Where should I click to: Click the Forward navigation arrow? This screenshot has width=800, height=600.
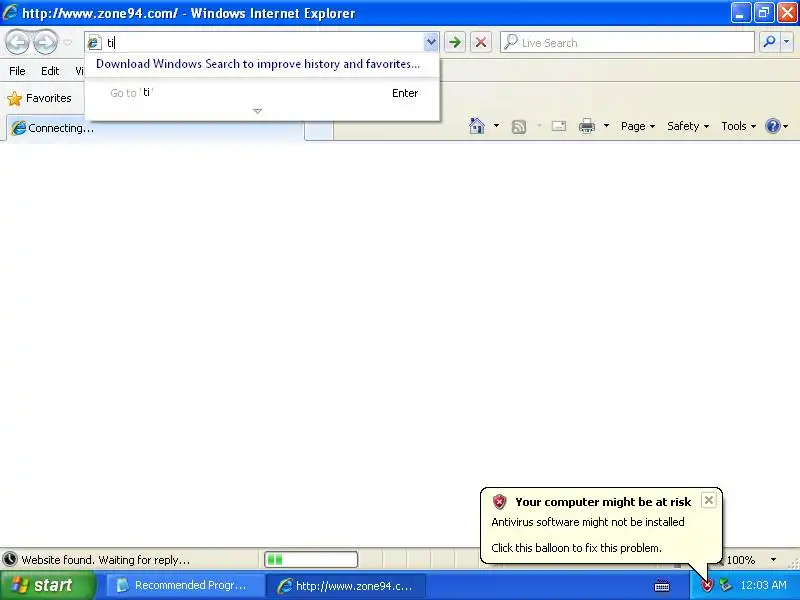pos(45,42)
